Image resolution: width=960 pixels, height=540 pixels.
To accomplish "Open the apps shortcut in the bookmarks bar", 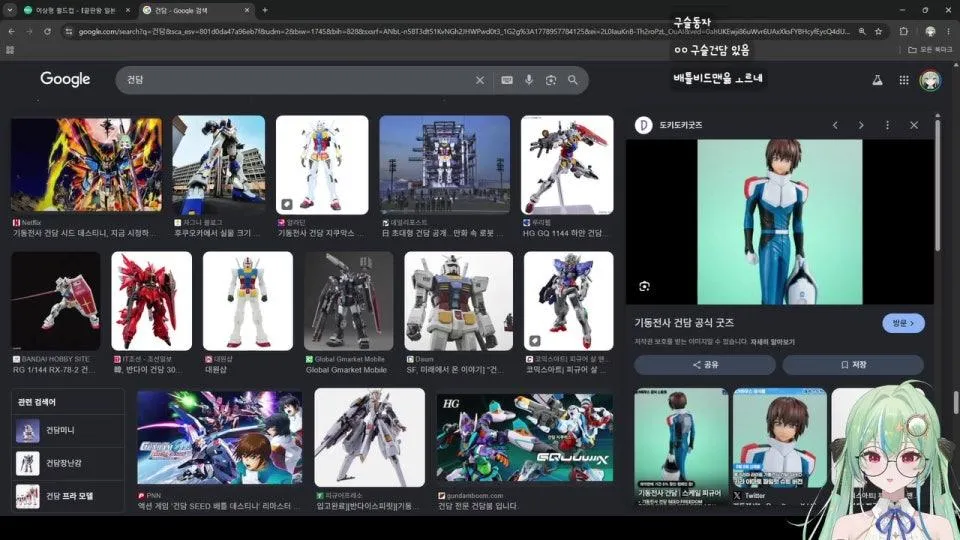I will pos(10,50).
